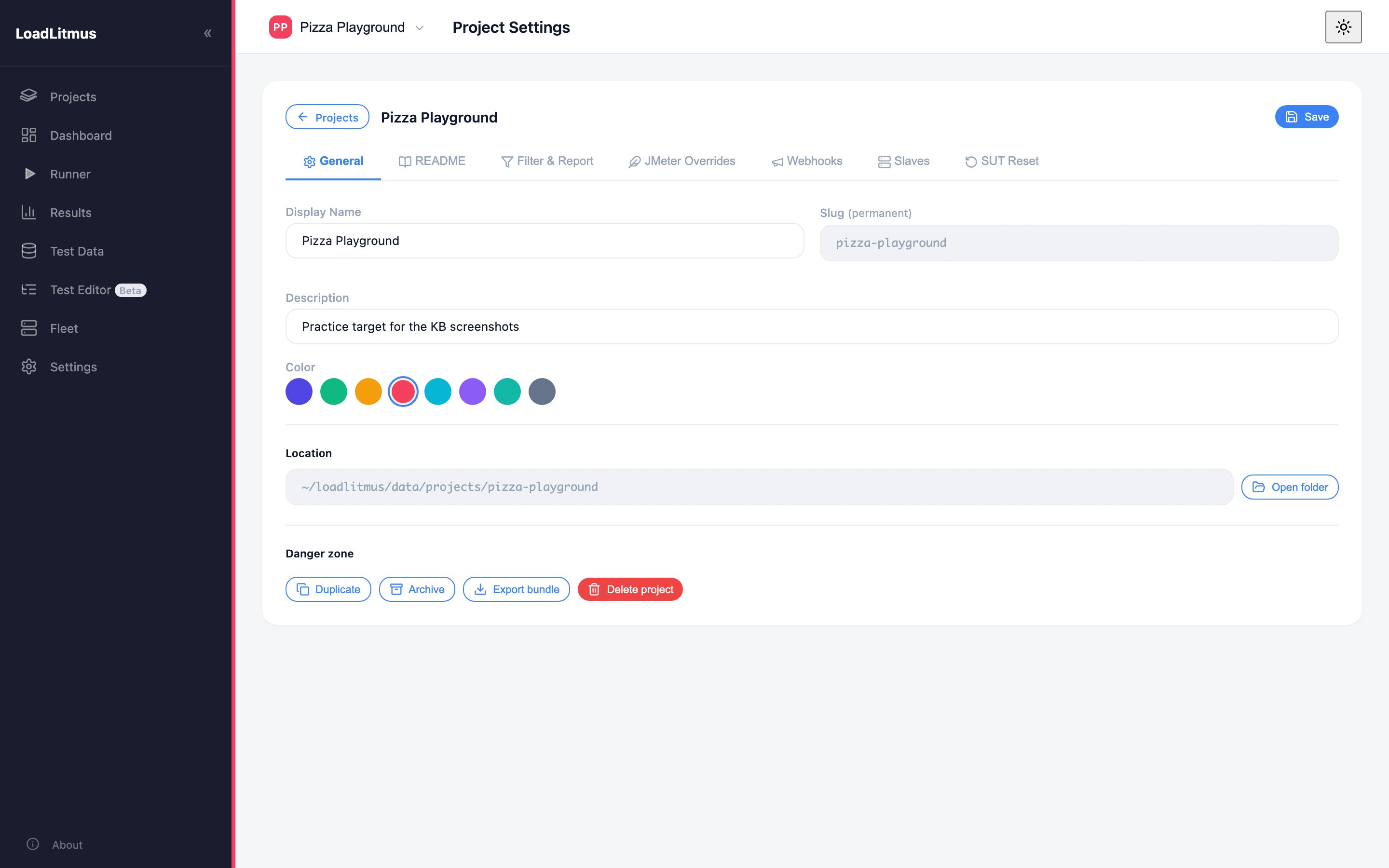Click the LoadLitmus logo text

[55, 33]
